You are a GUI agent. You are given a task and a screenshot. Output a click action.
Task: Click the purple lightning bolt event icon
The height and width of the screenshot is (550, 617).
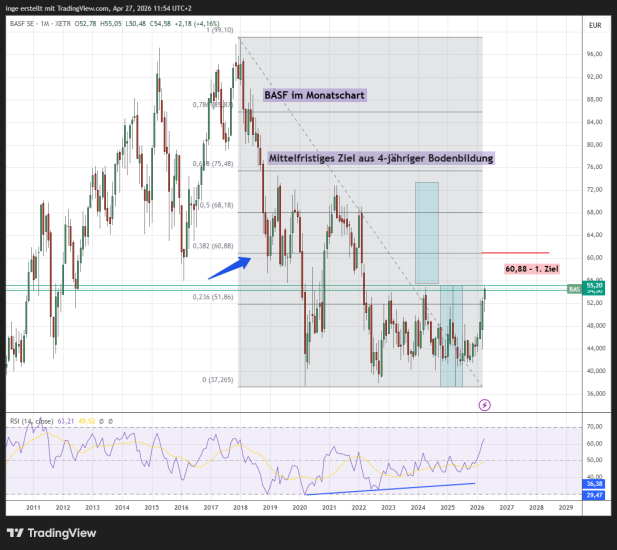pos(485,405)
